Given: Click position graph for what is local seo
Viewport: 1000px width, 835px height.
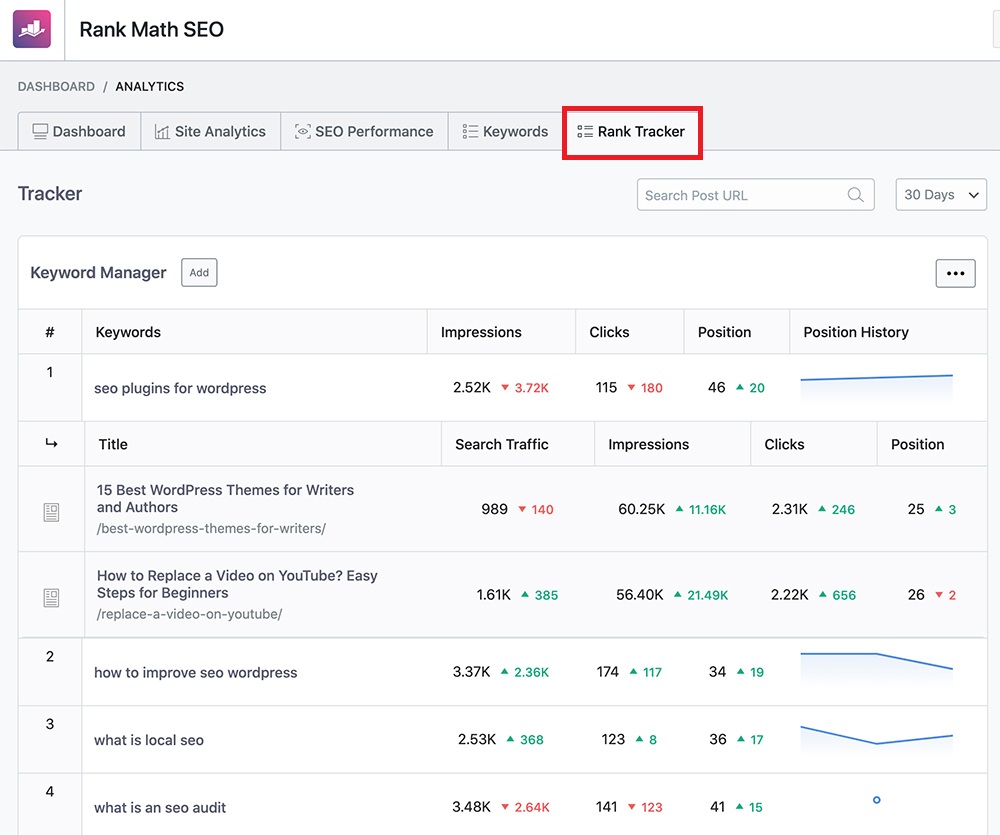Looking at the screenshot, I should point(876,738).
